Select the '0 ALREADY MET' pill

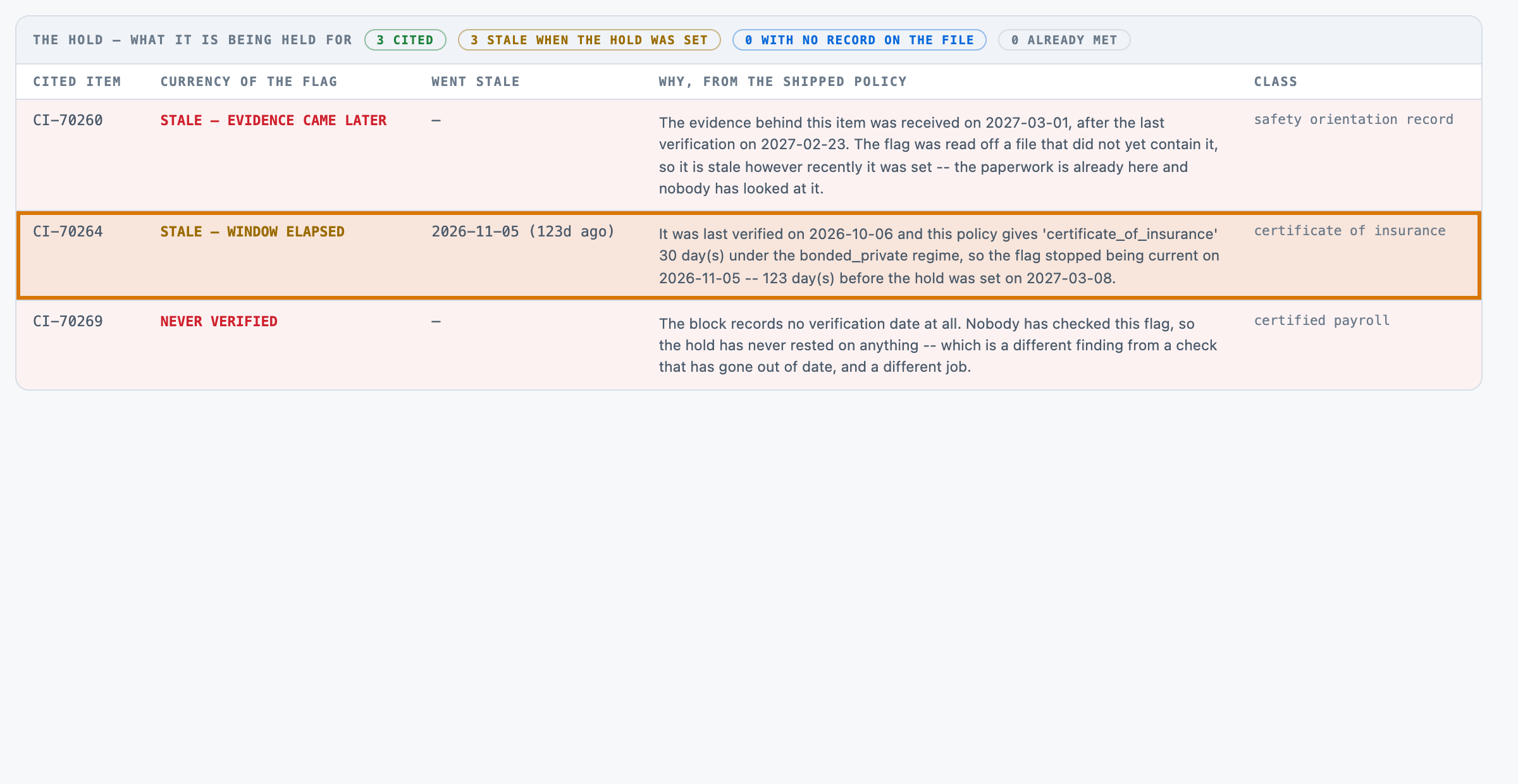coord(1064,40)
